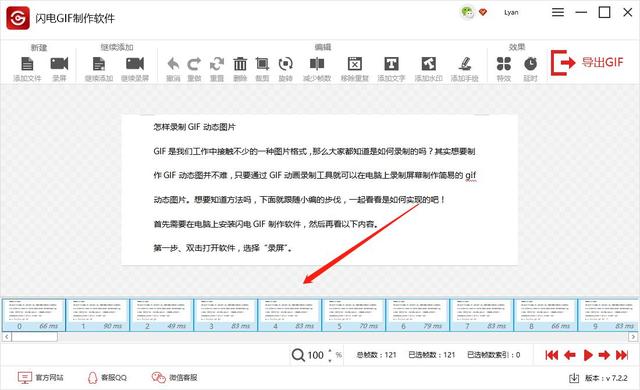Play the GIF preview
This screenshot has height=390, width=640.
[588, 355]
